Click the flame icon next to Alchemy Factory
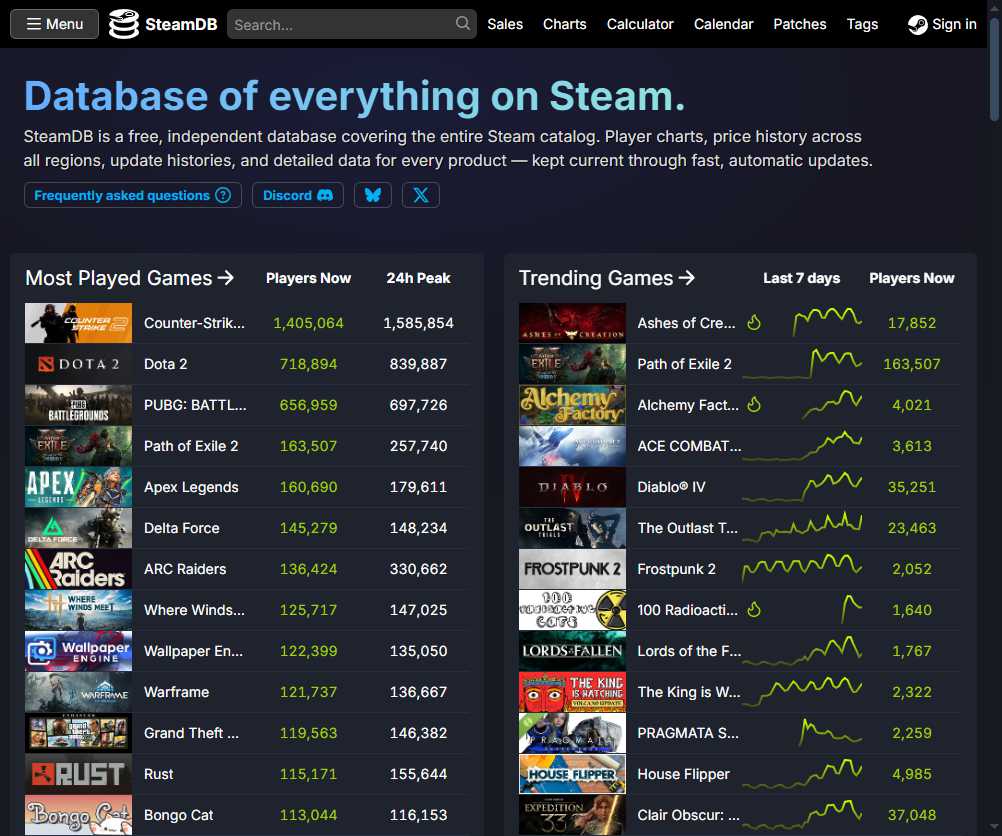This screenshot has width=1002, height=836. coord(755,405)
